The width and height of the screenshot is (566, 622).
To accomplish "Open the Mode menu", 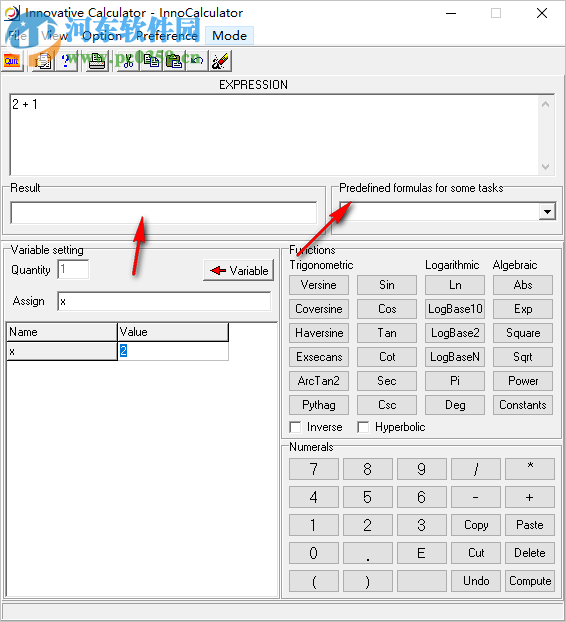I will click(x=229, y=36).
